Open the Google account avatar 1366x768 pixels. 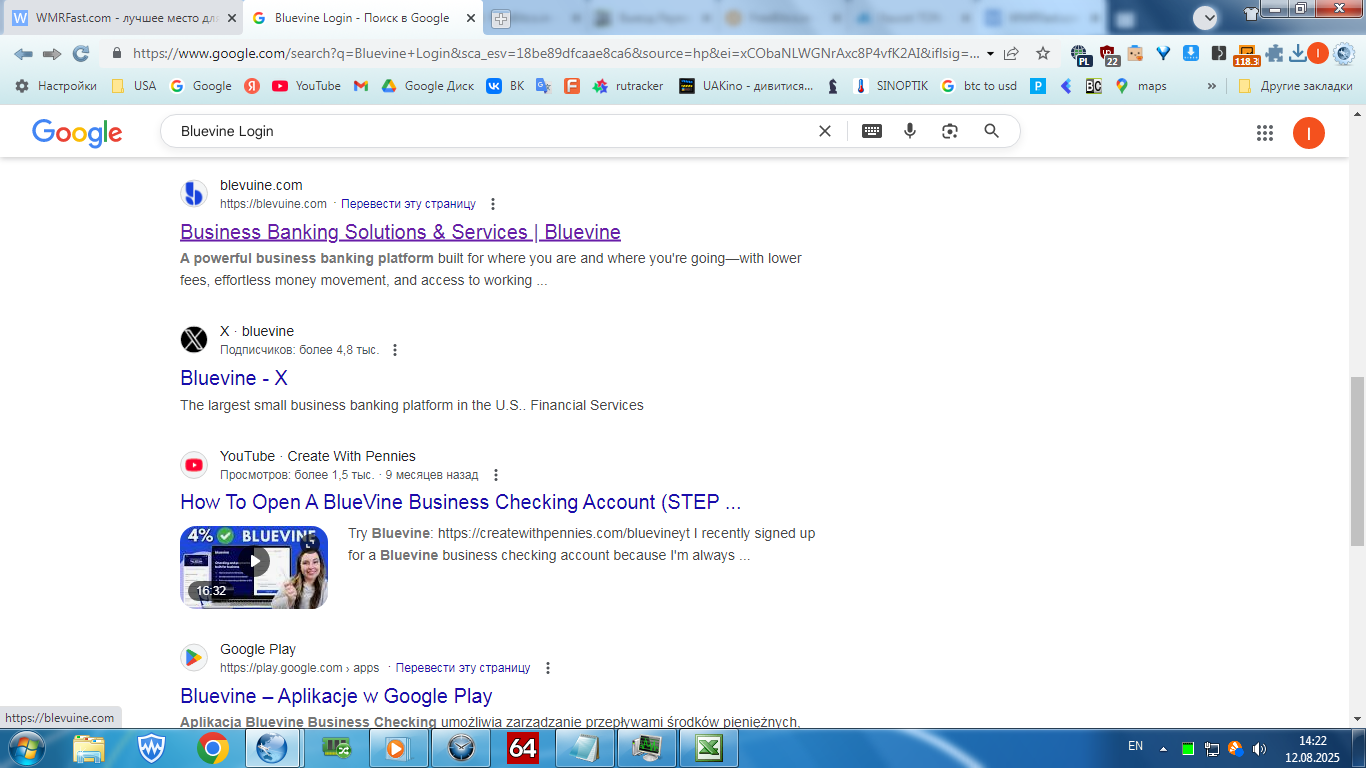coord(1309,133)
